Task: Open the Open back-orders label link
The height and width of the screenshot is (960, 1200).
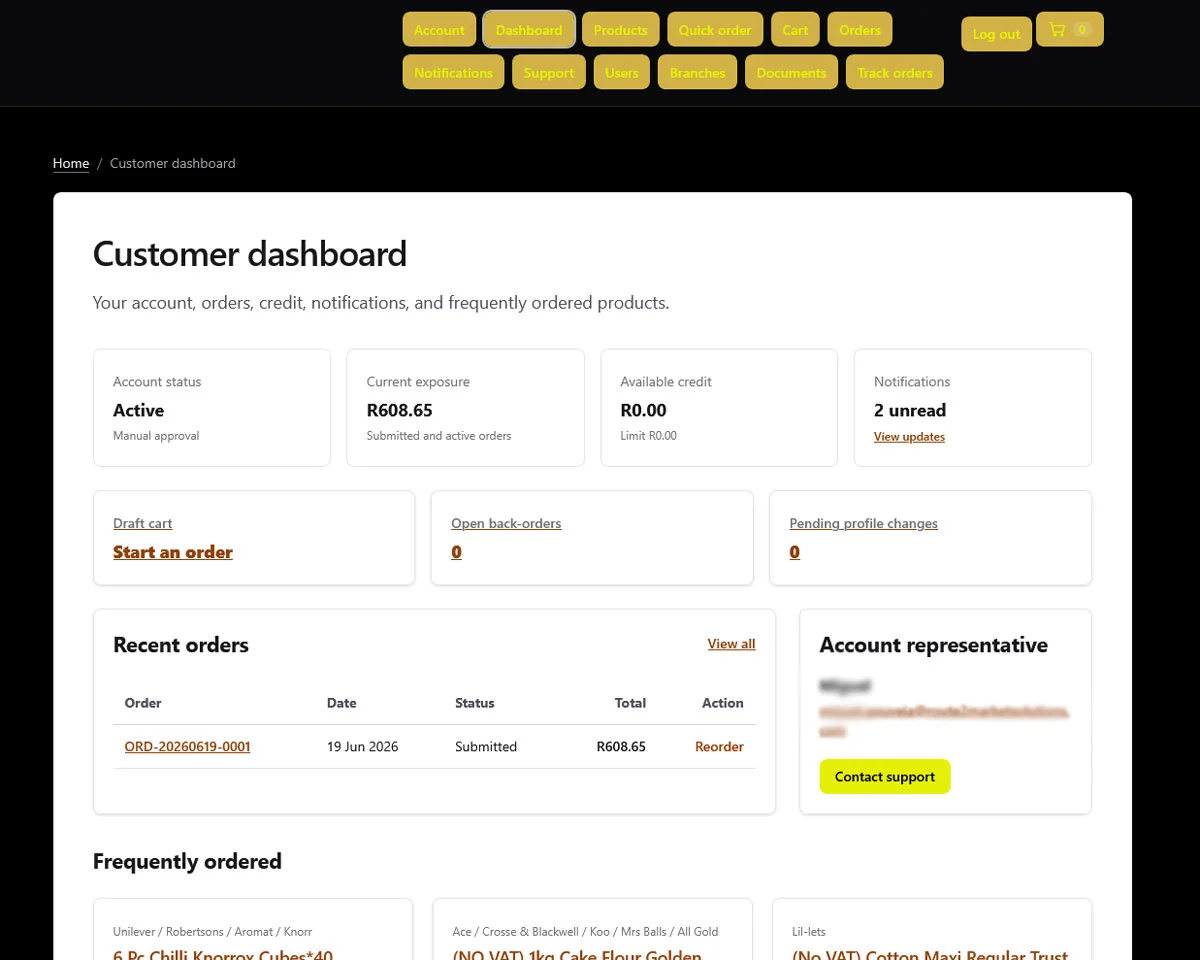Action: pyautogui.click(x=506, y=523)
